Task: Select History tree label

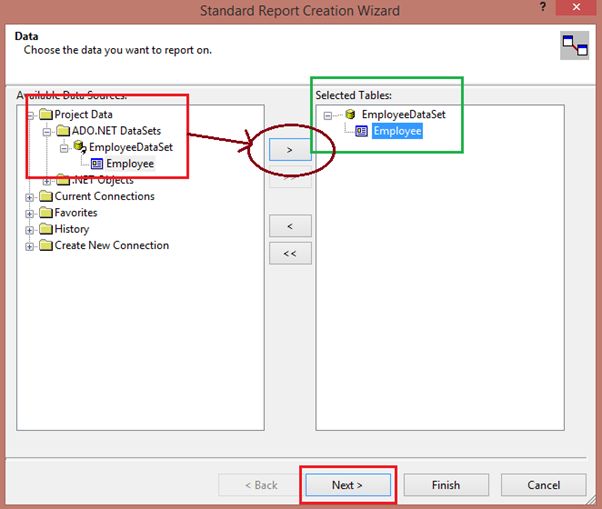Action: (x=72, y=229)
